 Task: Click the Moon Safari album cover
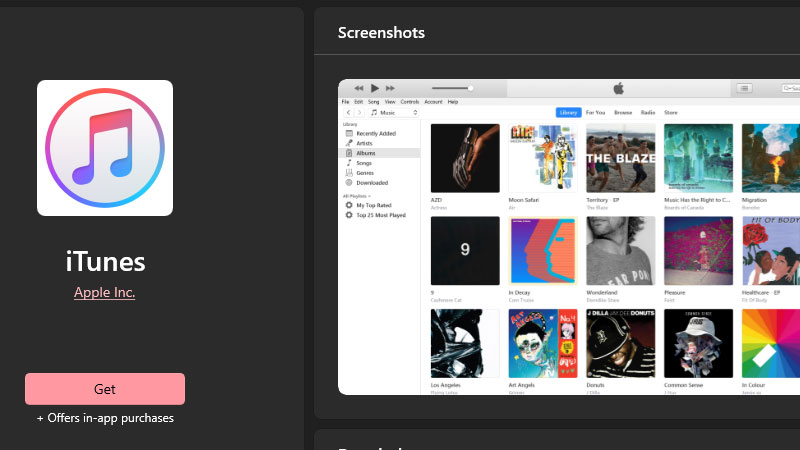click(x=543, y=158)
